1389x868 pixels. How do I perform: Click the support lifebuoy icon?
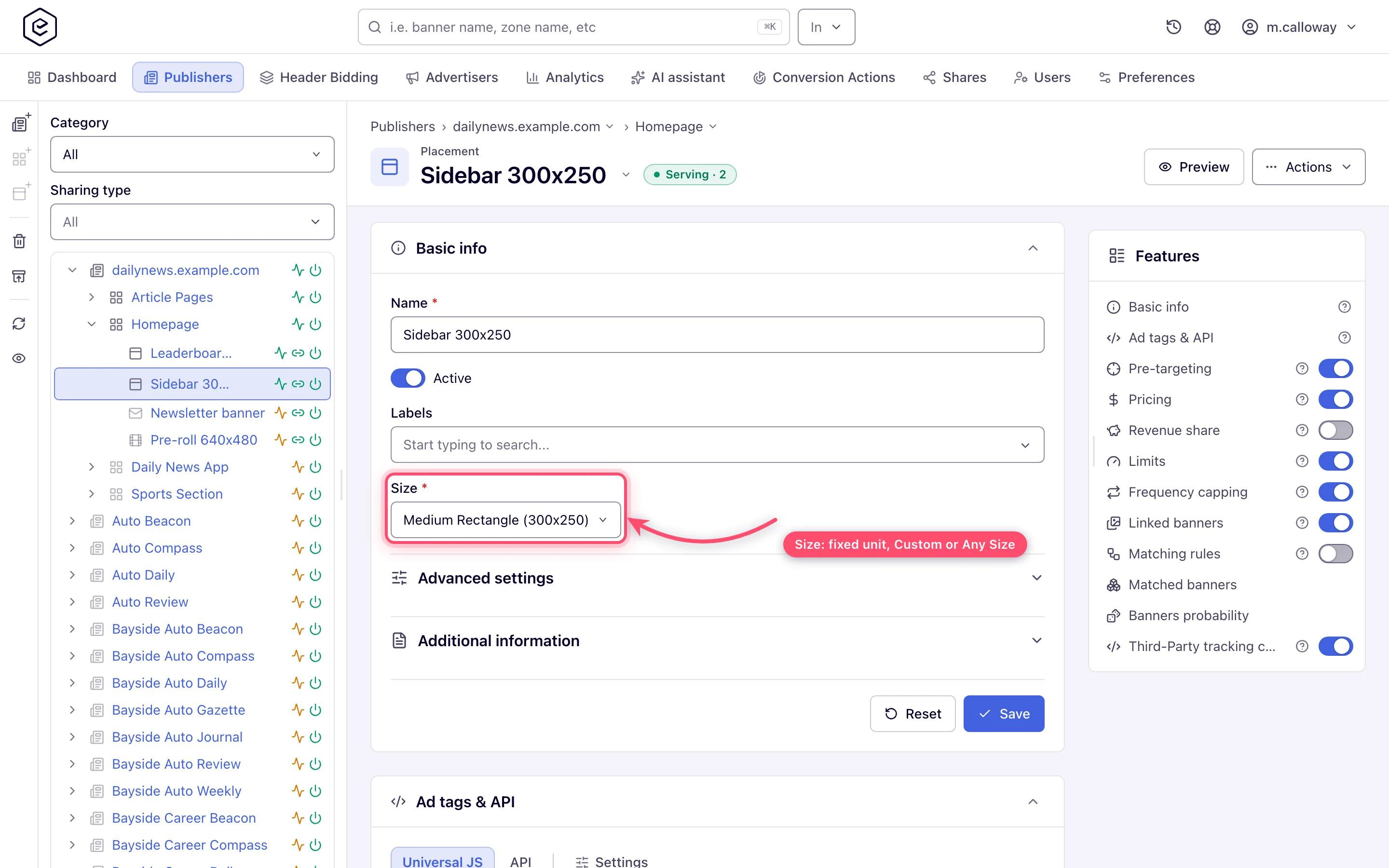[x=1212, y=27]
